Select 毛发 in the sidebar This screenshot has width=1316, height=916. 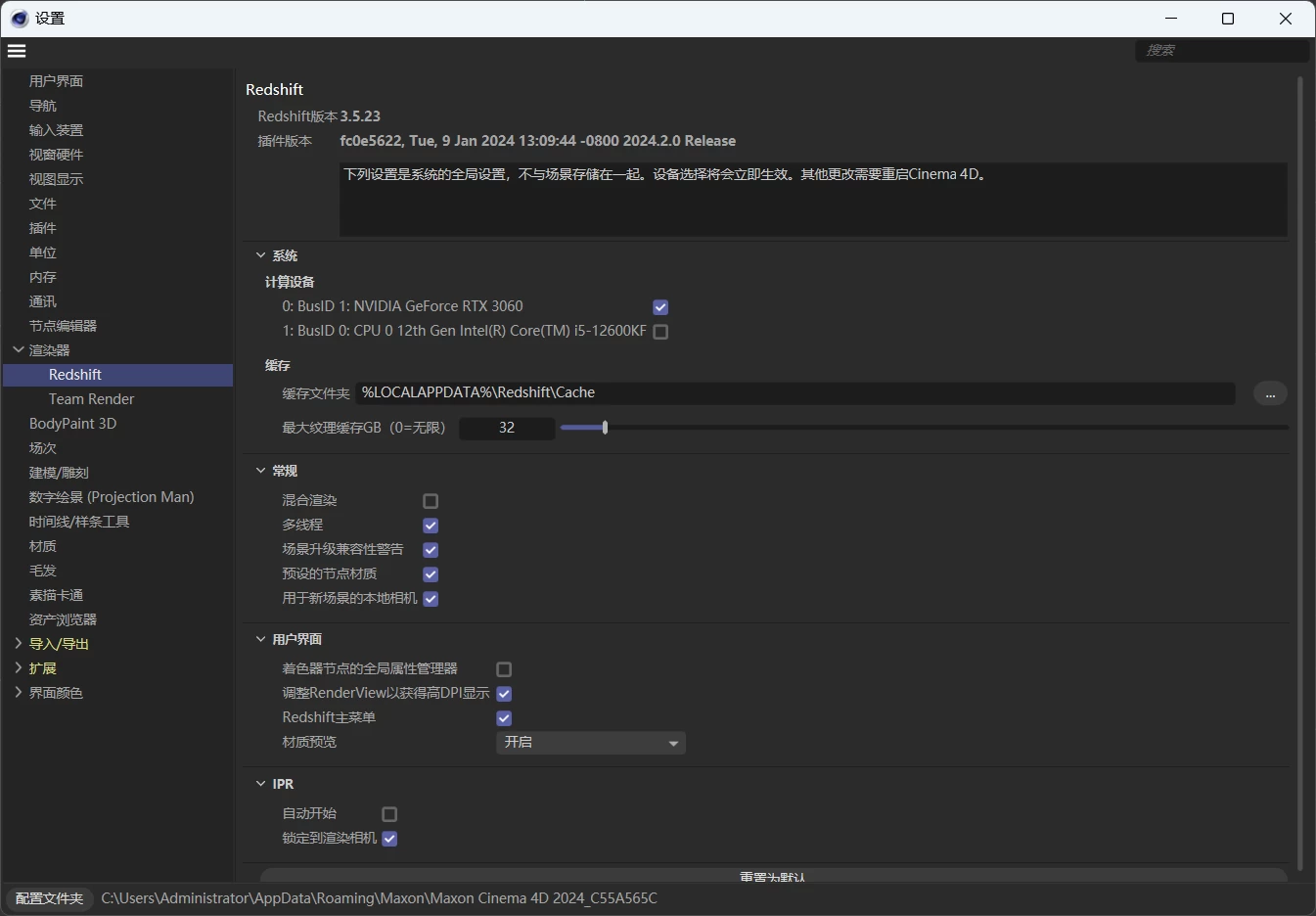pos(42,571)
